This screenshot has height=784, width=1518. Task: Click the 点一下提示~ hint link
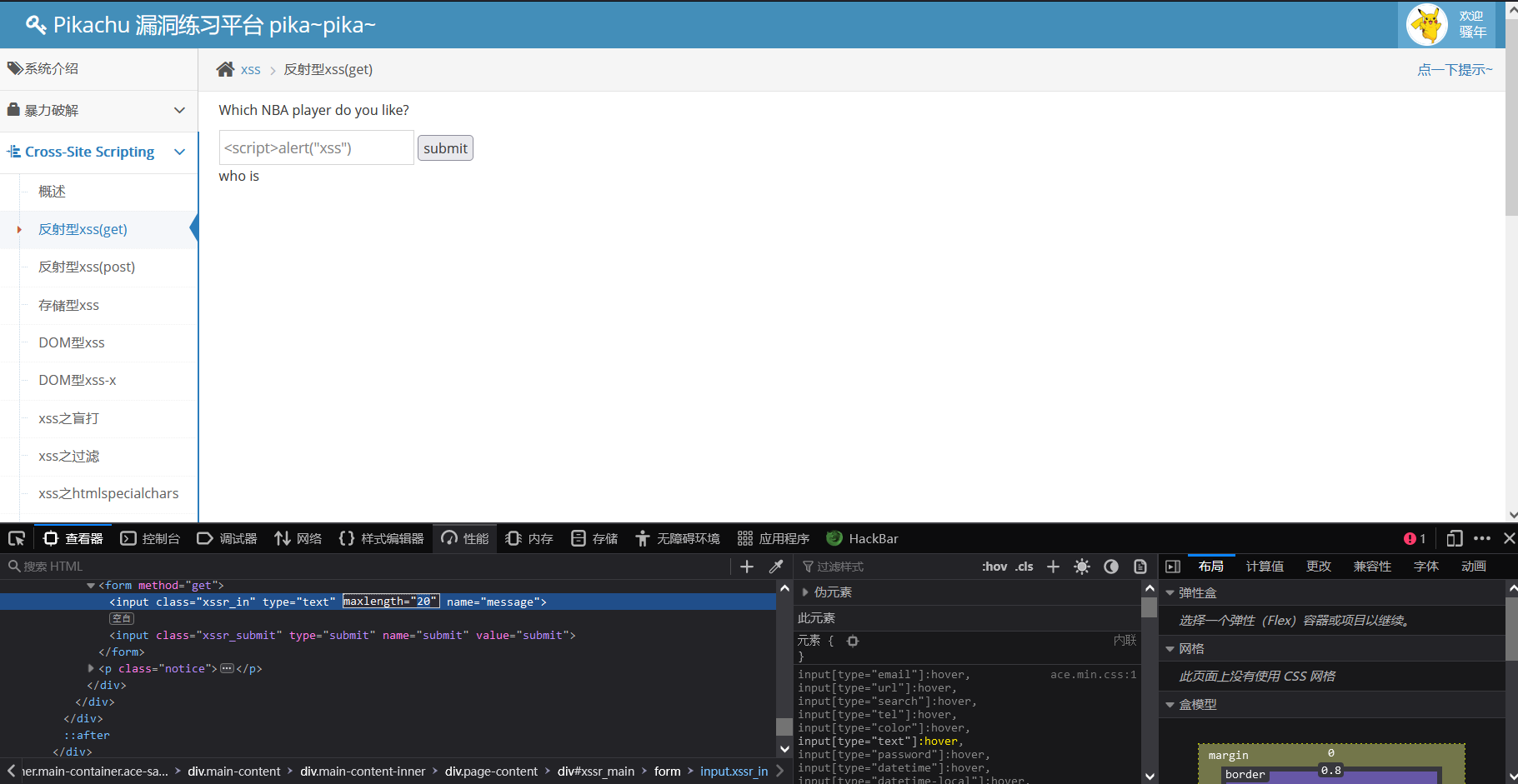1455,70
